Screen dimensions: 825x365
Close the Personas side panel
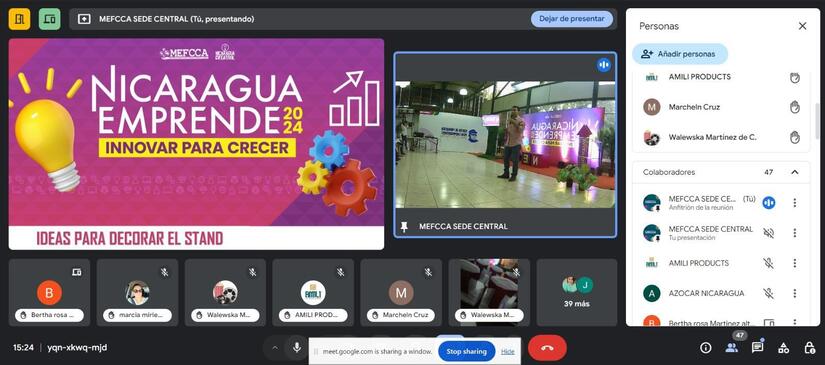(x=802, y=26)
